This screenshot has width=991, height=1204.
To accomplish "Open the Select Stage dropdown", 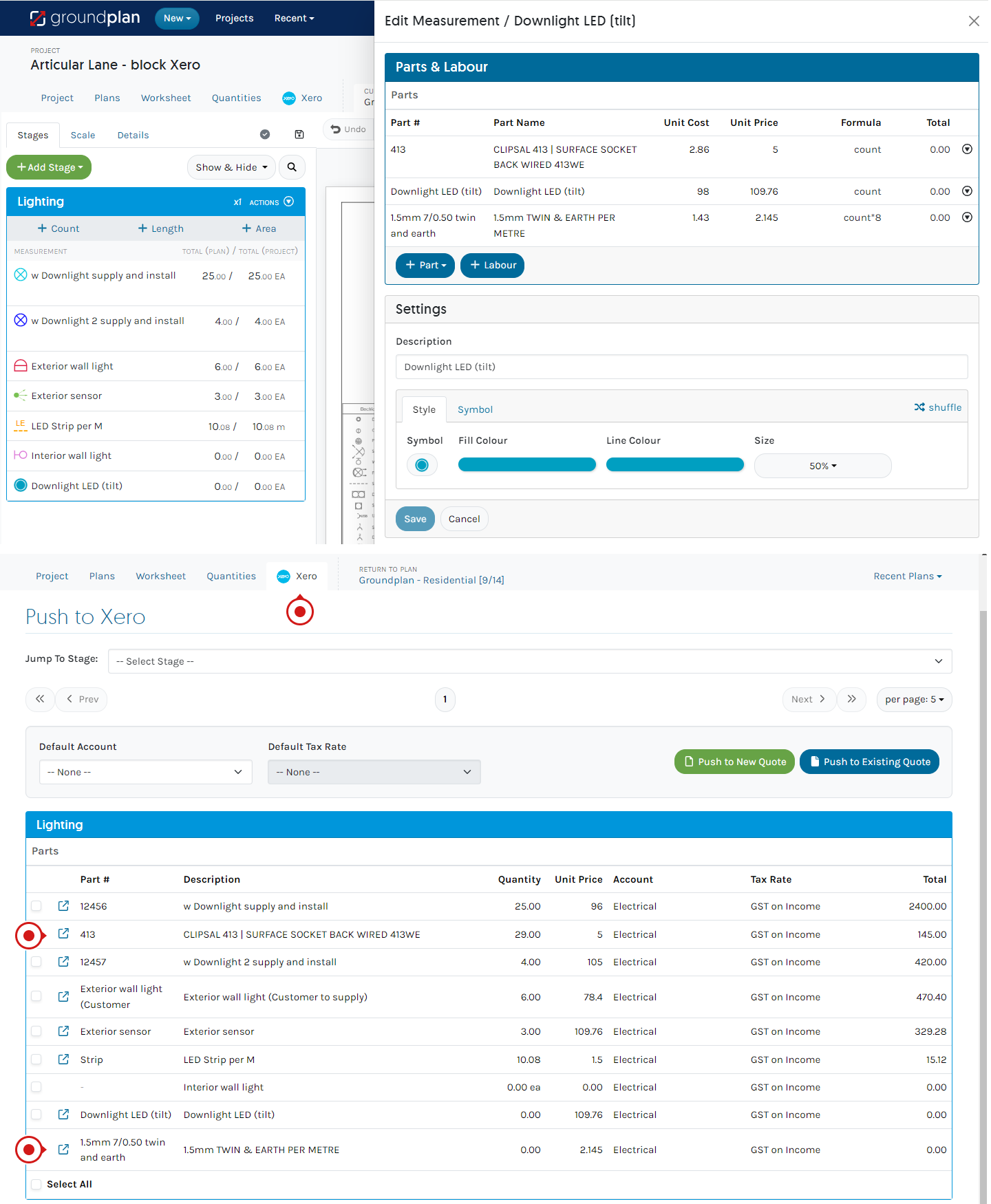I will (x=530, y=661).
